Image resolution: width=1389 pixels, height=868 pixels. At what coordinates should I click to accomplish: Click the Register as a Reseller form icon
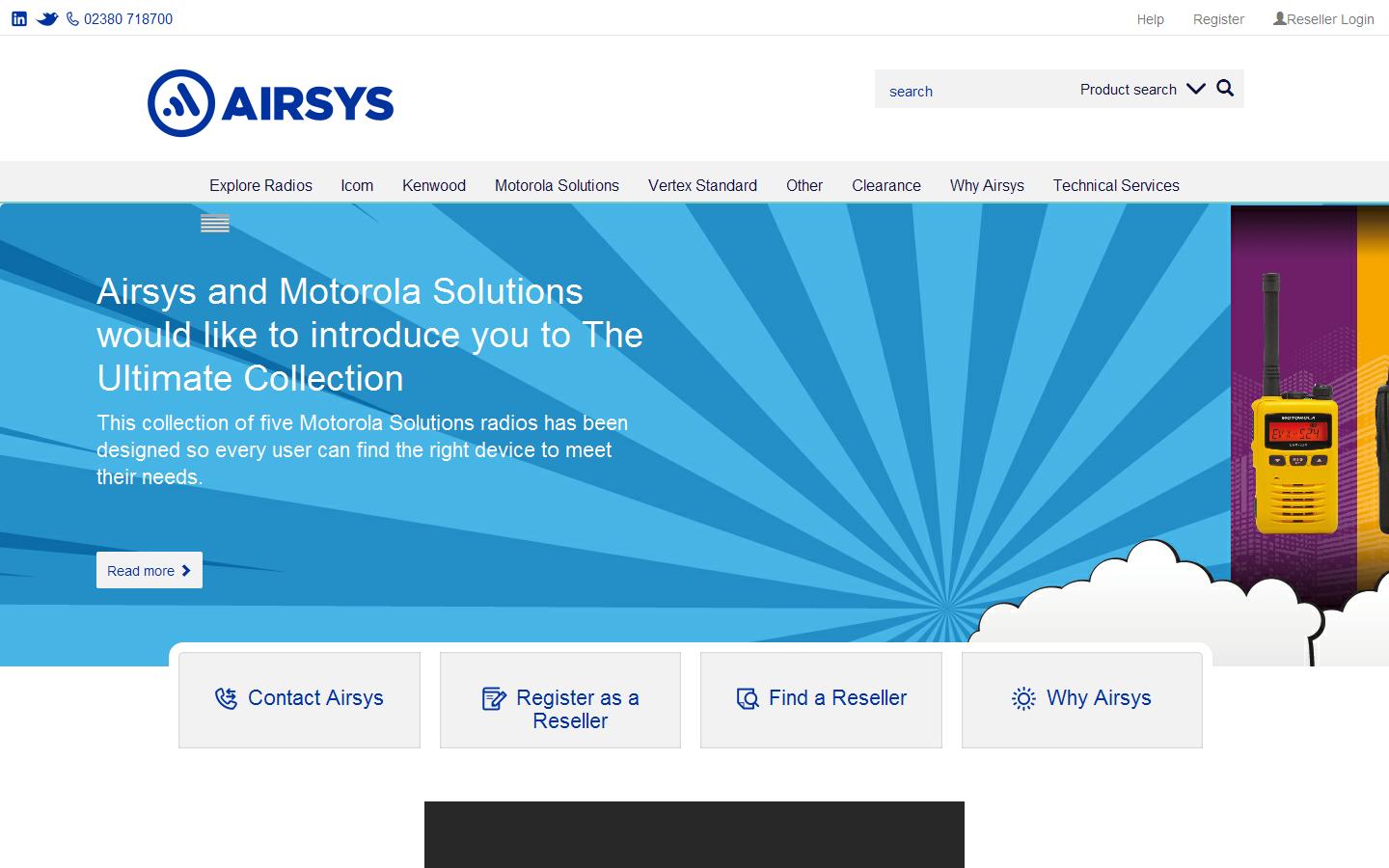[494, 698]
